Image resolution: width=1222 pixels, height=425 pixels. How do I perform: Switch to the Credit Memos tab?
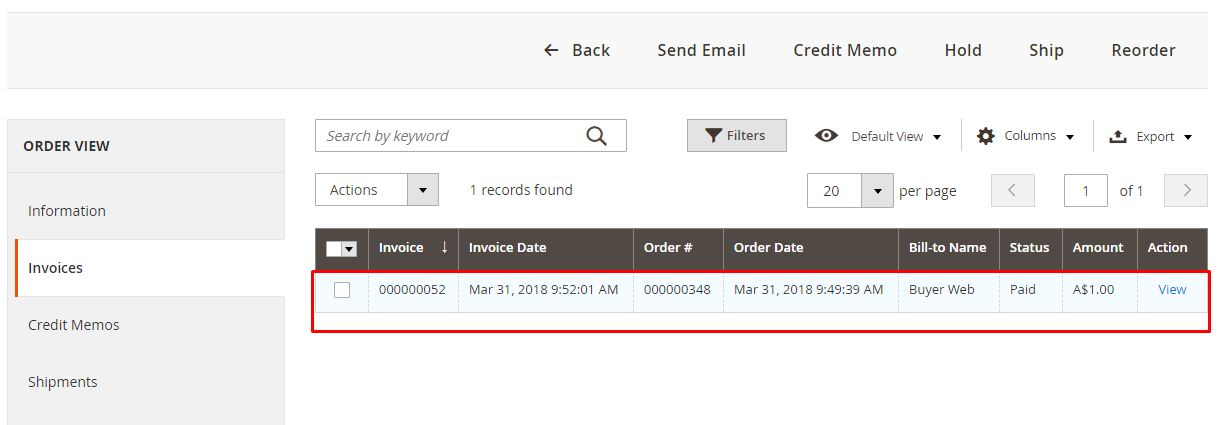(74, 325)
